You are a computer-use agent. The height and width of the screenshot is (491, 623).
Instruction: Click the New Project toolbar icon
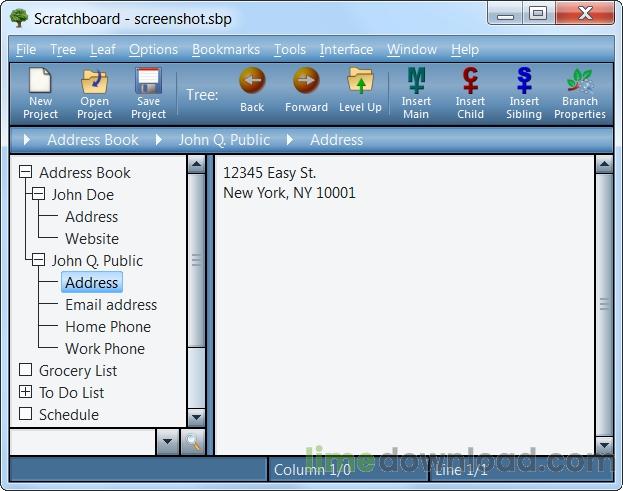(x=40, y=82)
